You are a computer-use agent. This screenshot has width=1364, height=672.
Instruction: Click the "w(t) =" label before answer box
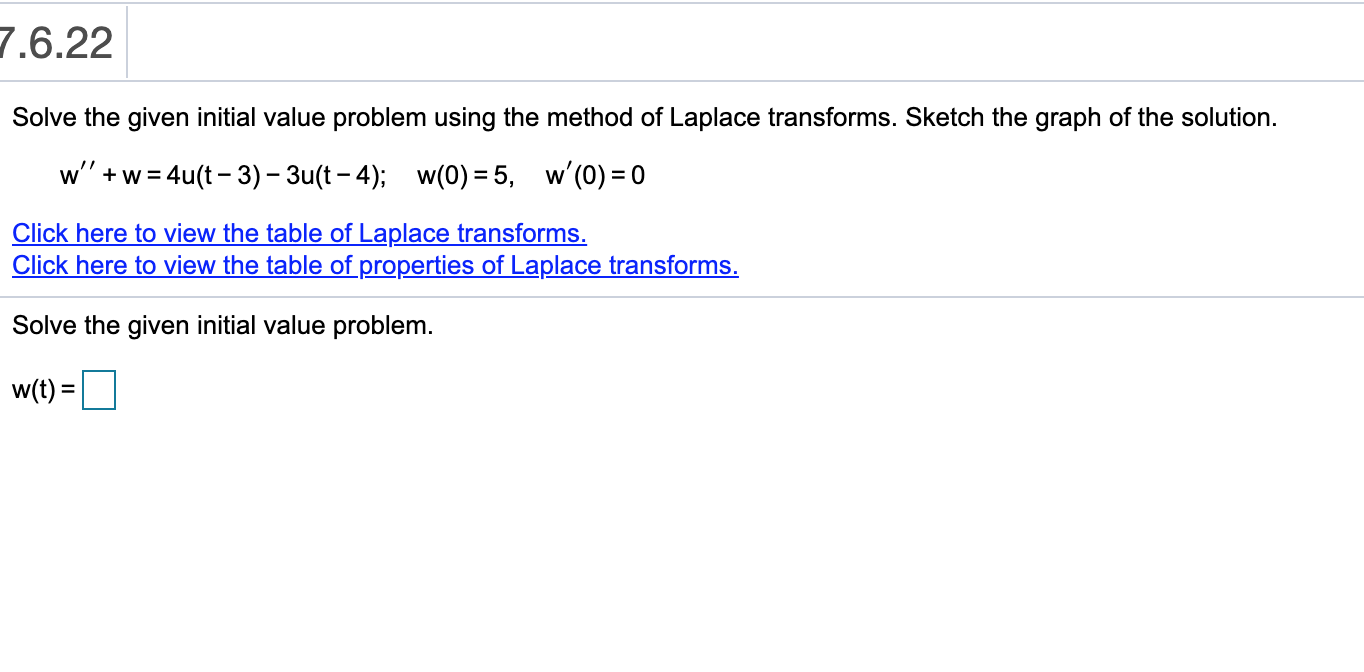44,392
